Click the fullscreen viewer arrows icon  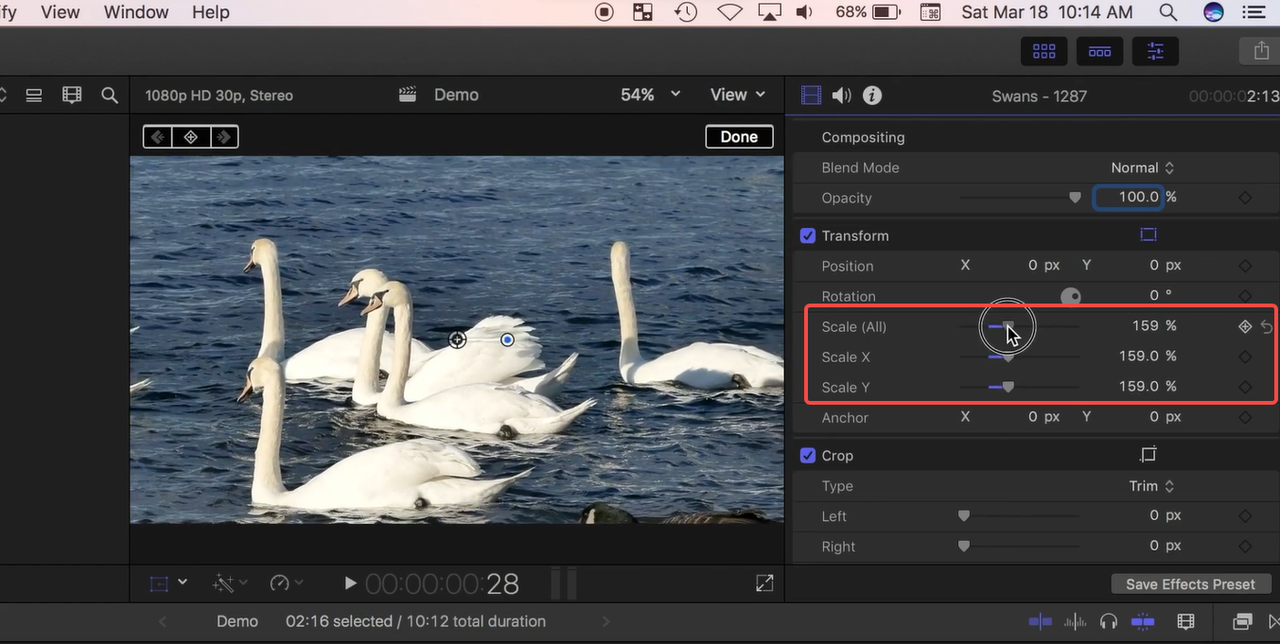point(764,582)
